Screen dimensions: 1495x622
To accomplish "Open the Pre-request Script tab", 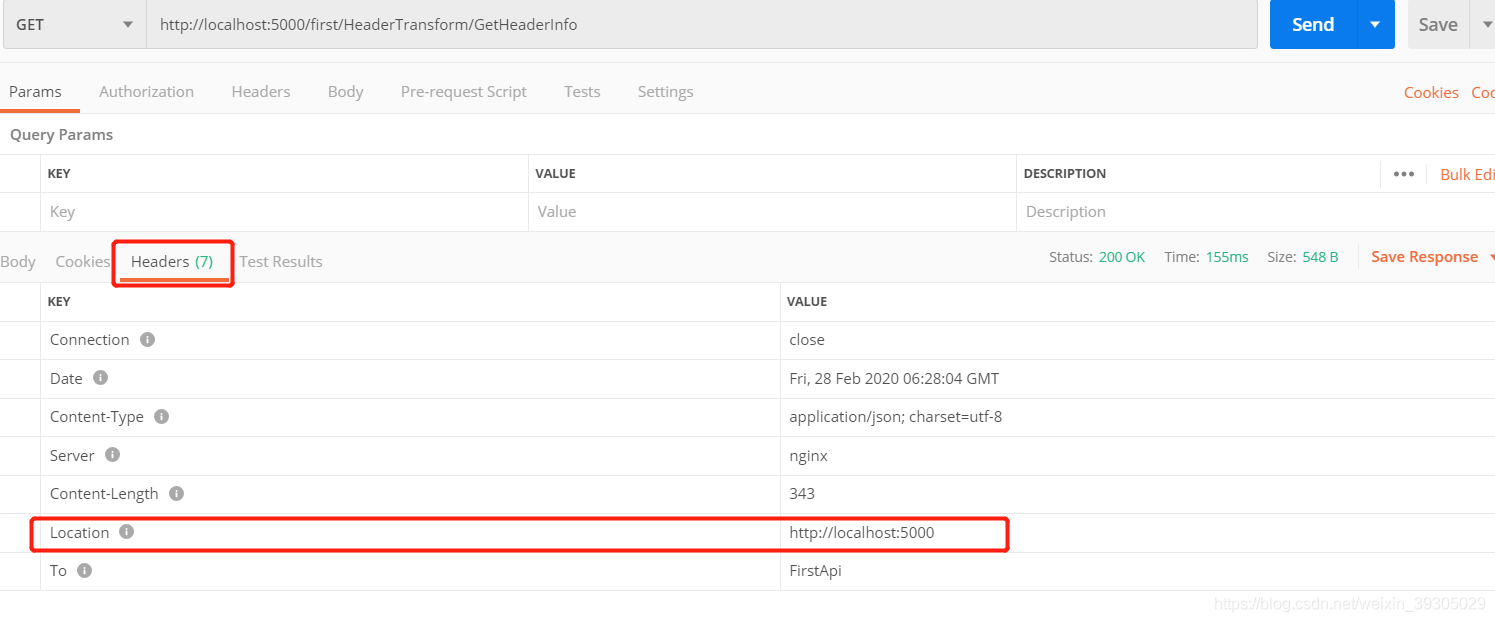I will pyautogui.click(x=463, y=92).
